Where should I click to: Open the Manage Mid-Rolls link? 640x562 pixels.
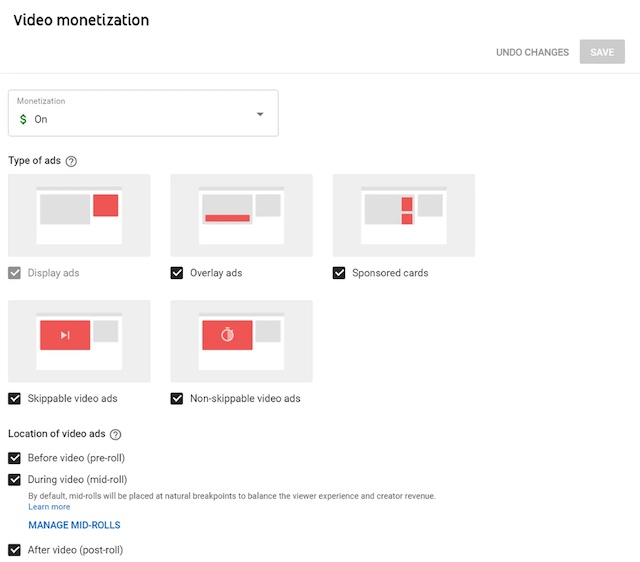click(x=74, y=525)
